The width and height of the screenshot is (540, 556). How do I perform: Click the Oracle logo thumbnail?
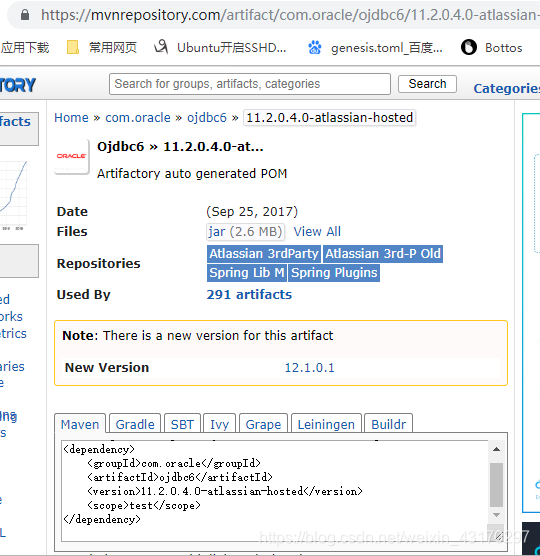tap(72, 156)
